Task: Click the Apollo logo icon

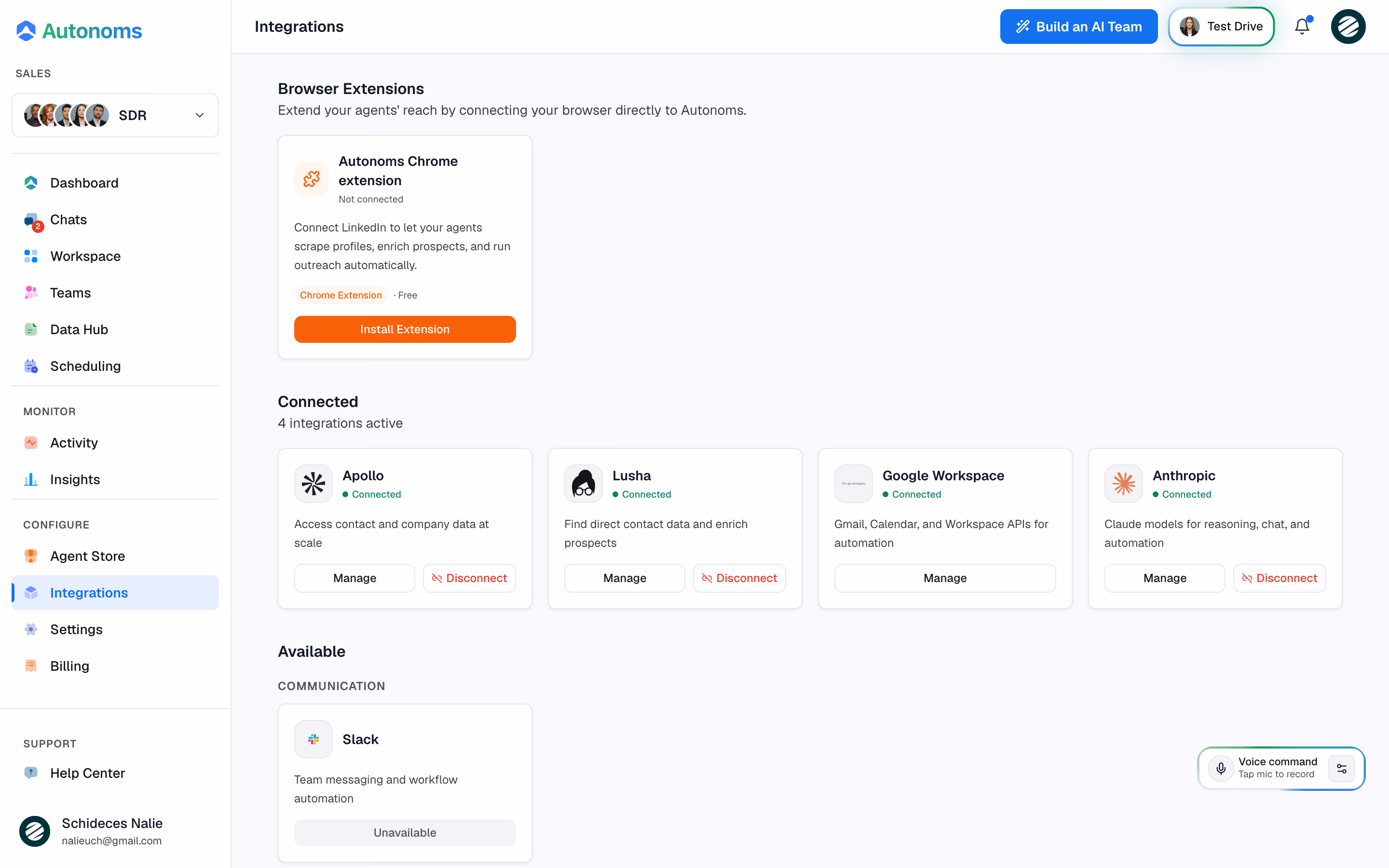Action: coord(313,483)
